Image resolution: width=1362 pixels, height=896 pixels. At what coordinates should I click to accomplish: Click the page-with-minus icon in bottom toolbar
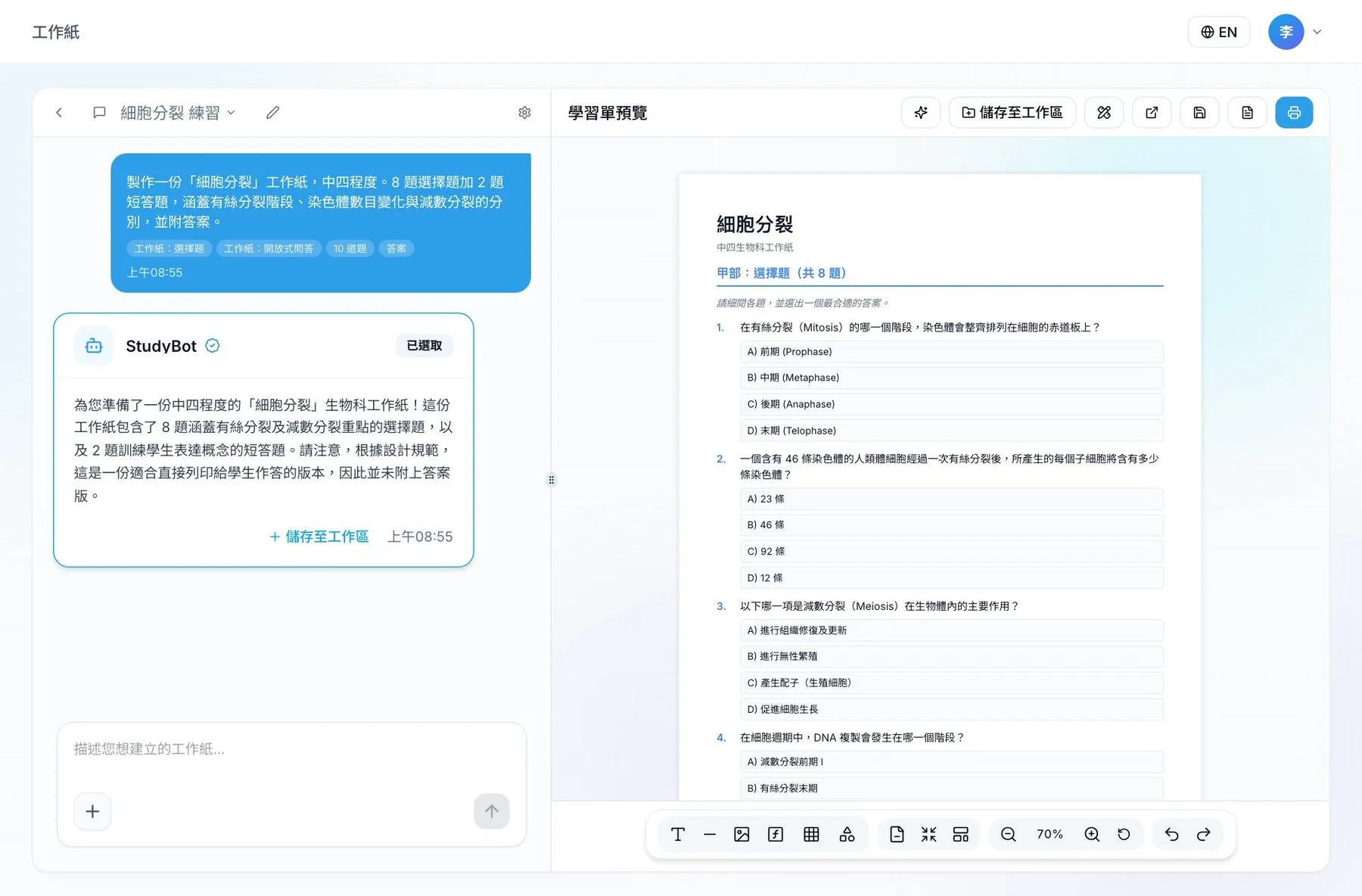point(897,834)
